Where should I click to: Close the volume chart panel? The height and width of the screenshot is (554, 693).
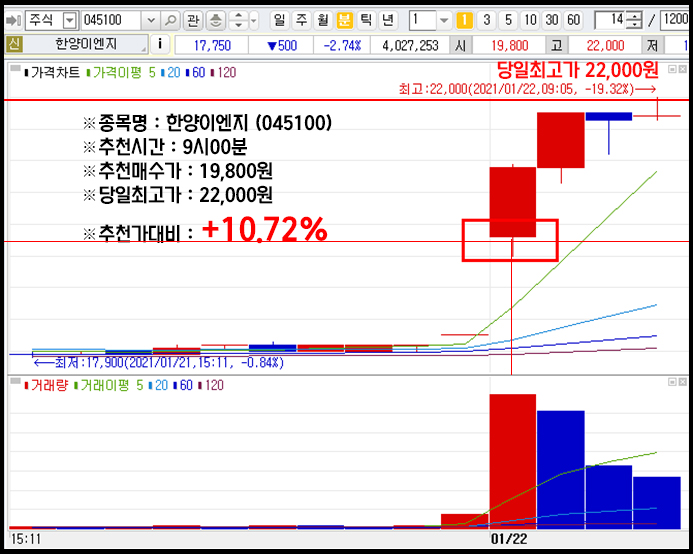(683, 382)
